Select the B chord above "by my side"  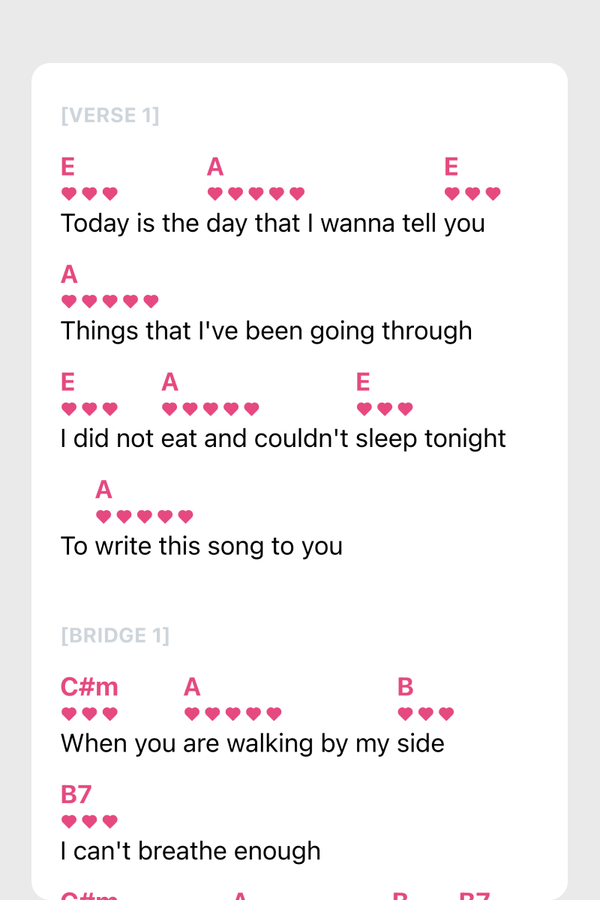405,687
